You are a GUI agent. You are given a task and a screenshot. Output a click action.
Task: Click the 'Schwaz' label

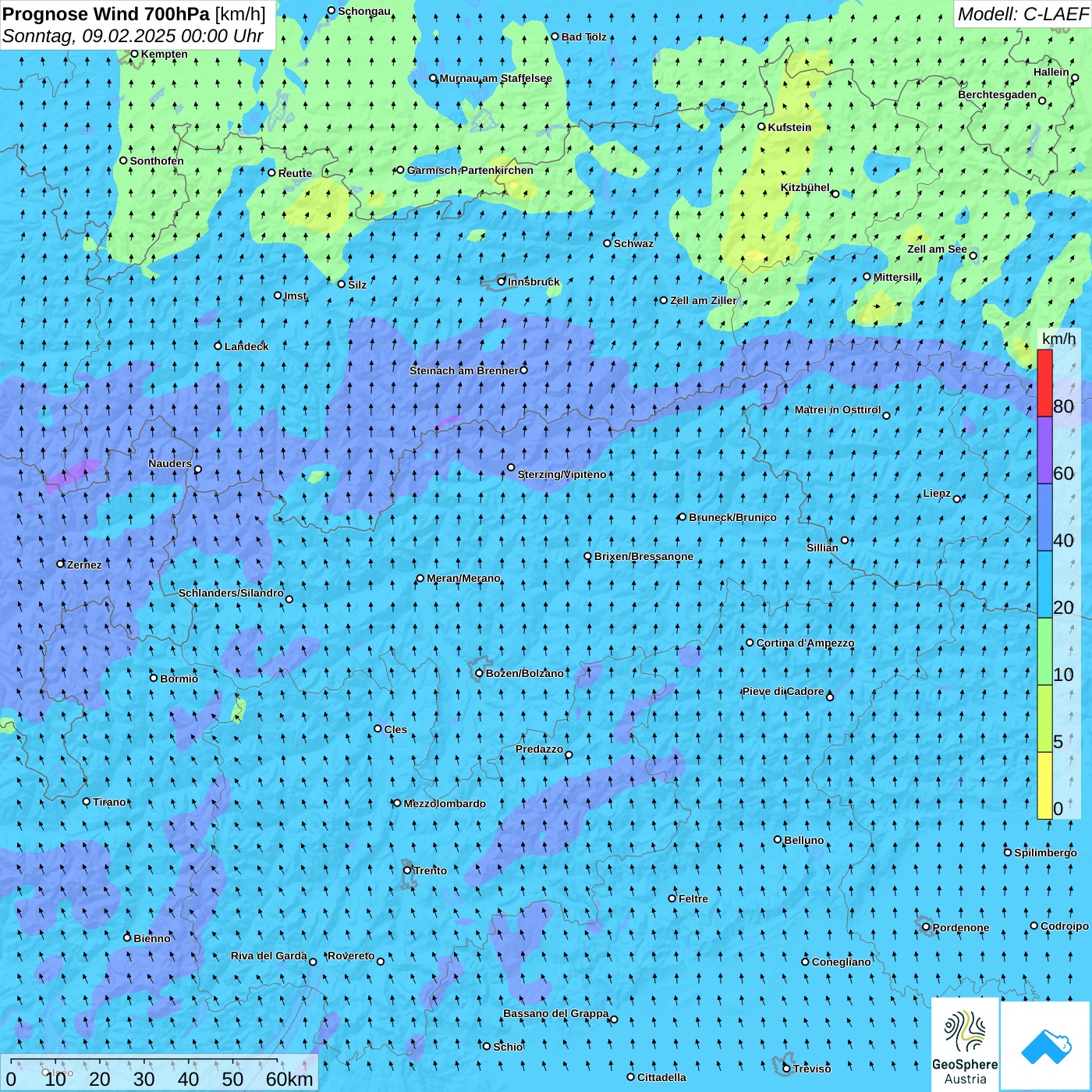click(633, 243)
